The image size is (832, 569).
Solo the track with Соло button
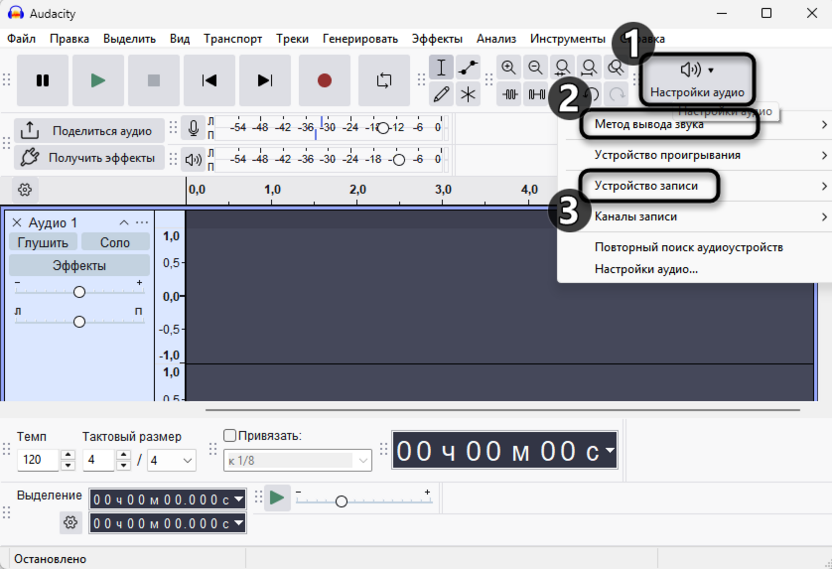coord(115,242)
